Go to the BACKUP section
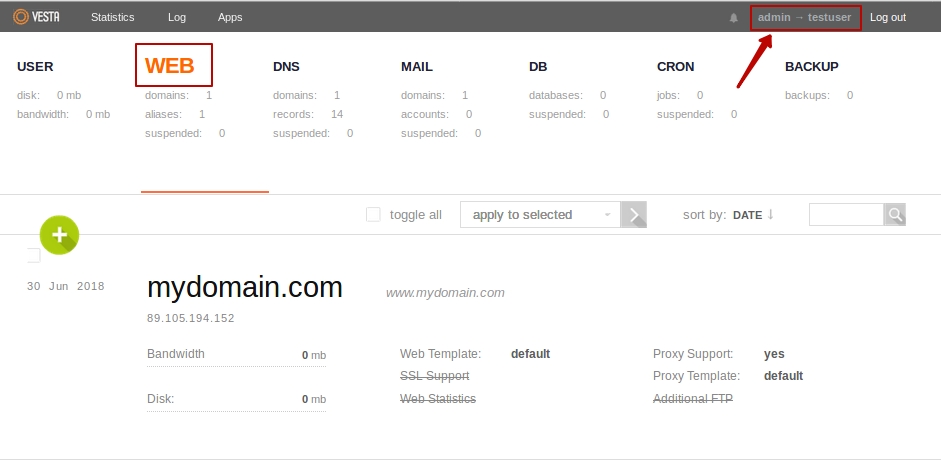 [811, 67]
